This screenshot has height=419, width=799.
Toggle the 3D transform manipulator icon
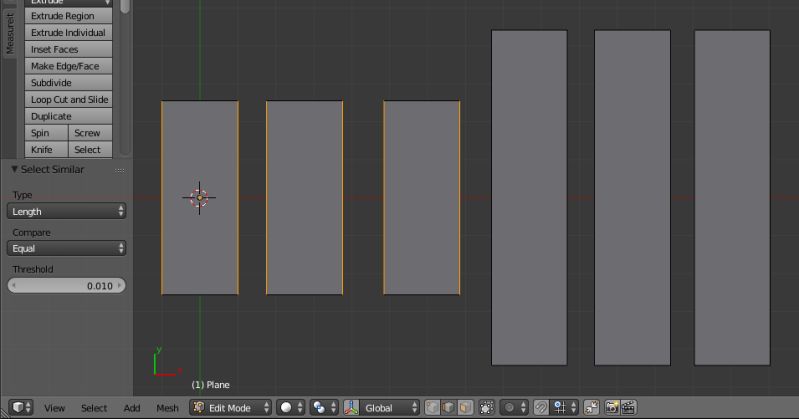(352, 407)
